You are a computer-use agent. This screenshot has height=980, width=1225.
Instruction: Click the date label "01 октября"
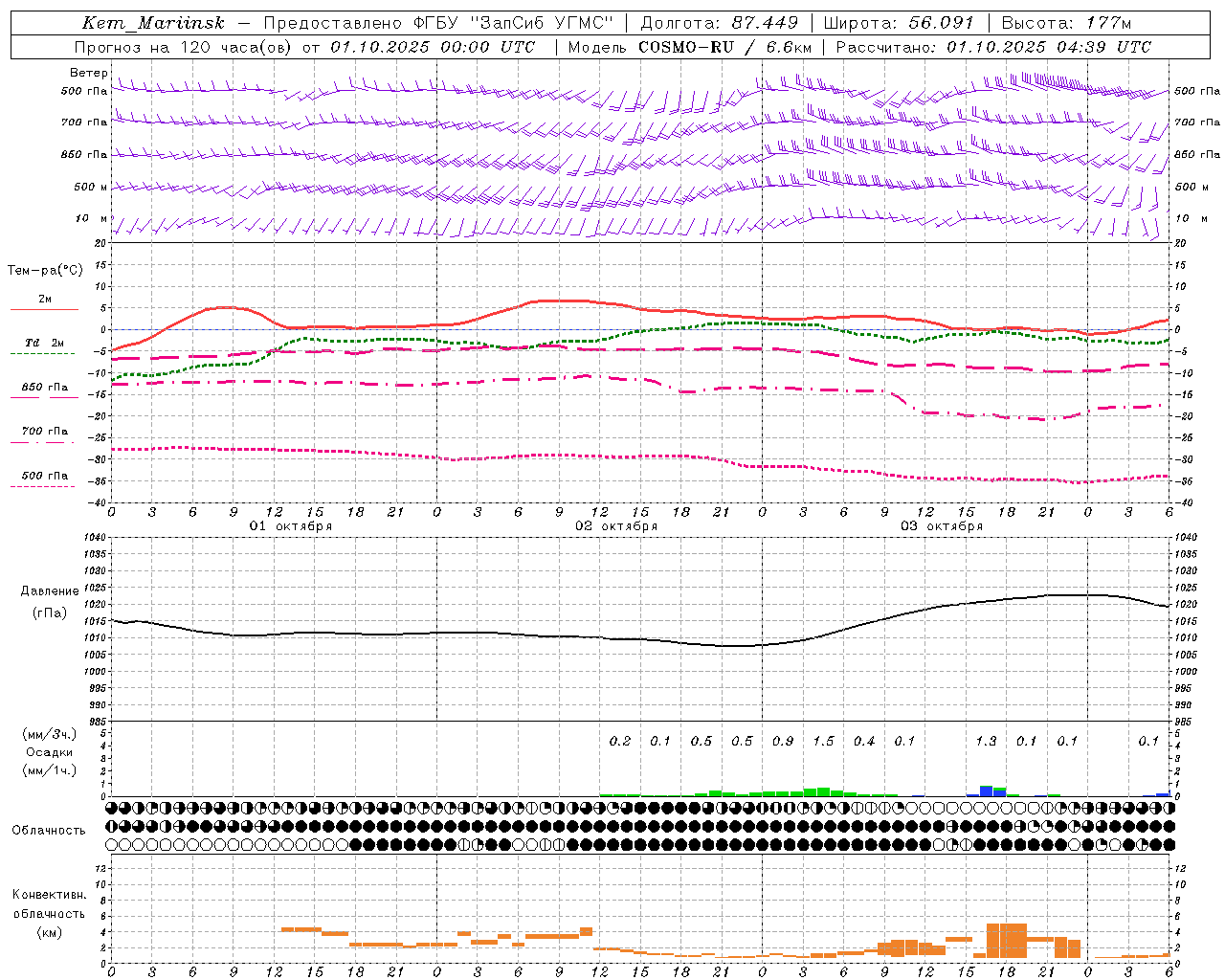[291, 526]
